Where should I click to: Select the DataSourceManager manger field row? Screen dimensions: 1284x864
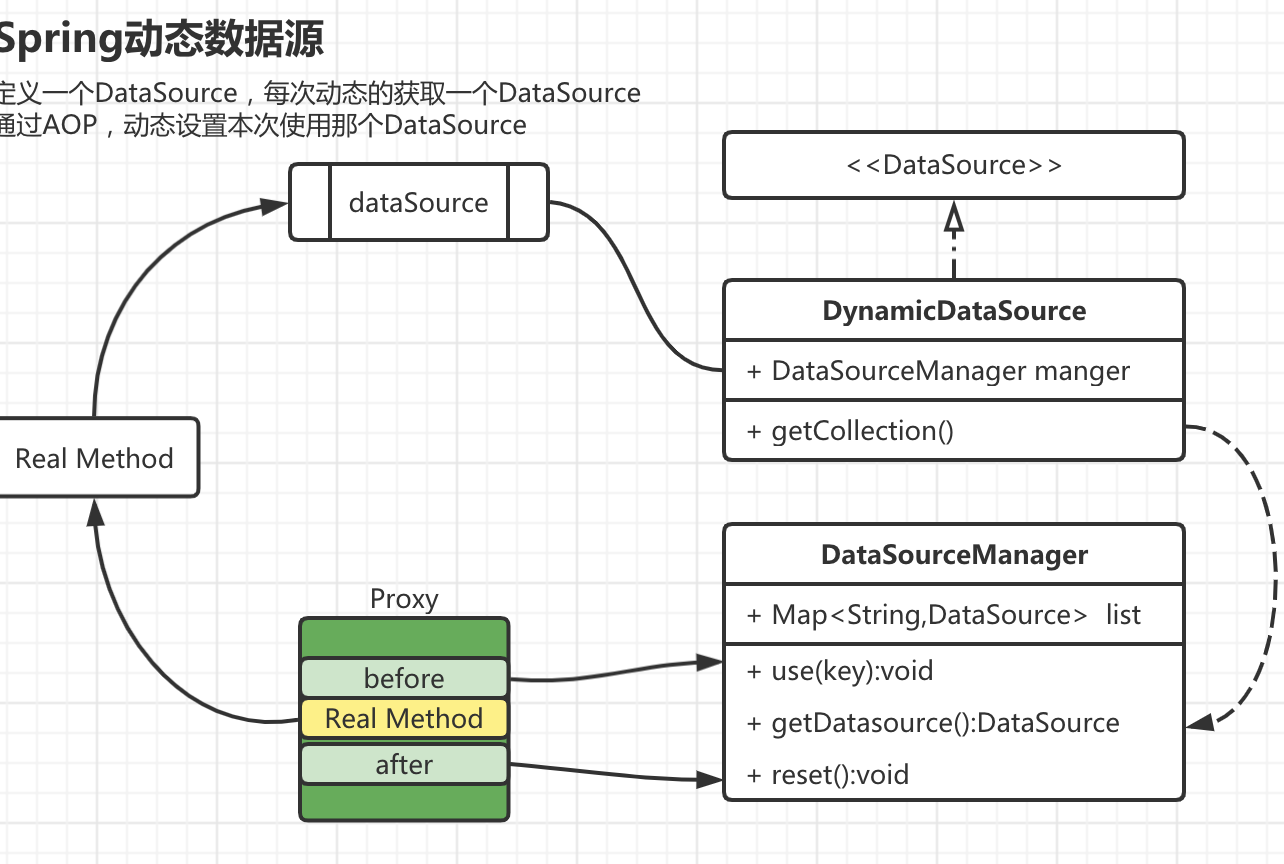coord(950,371)
